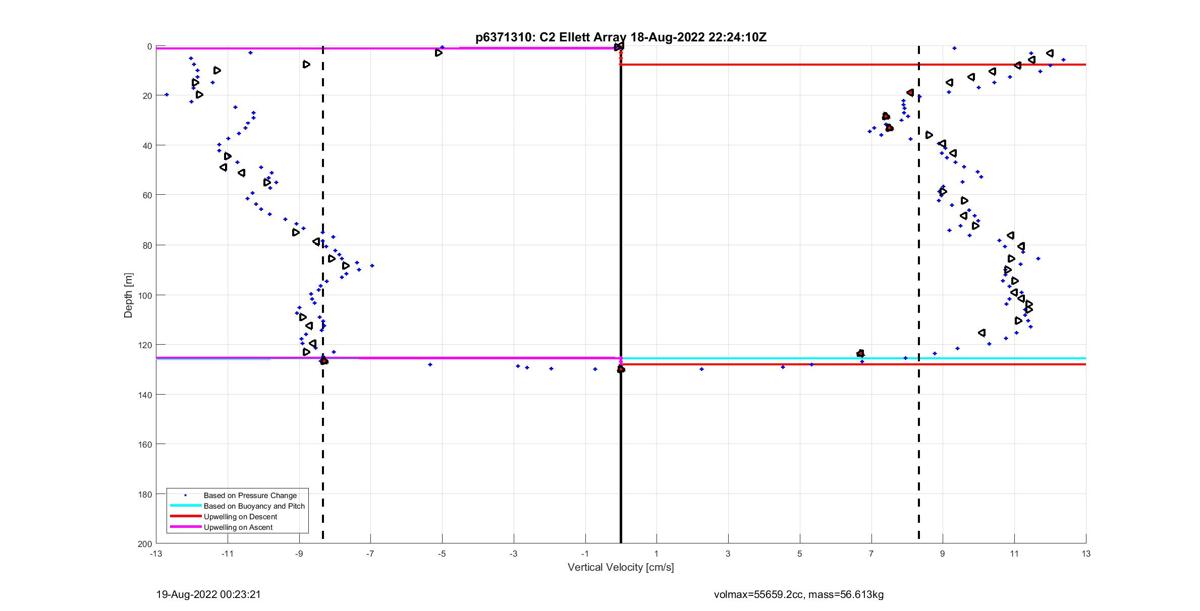
Task: Click legend entry 'Based on Buoyancy and Pitch'
Action: tap(254, 507)
